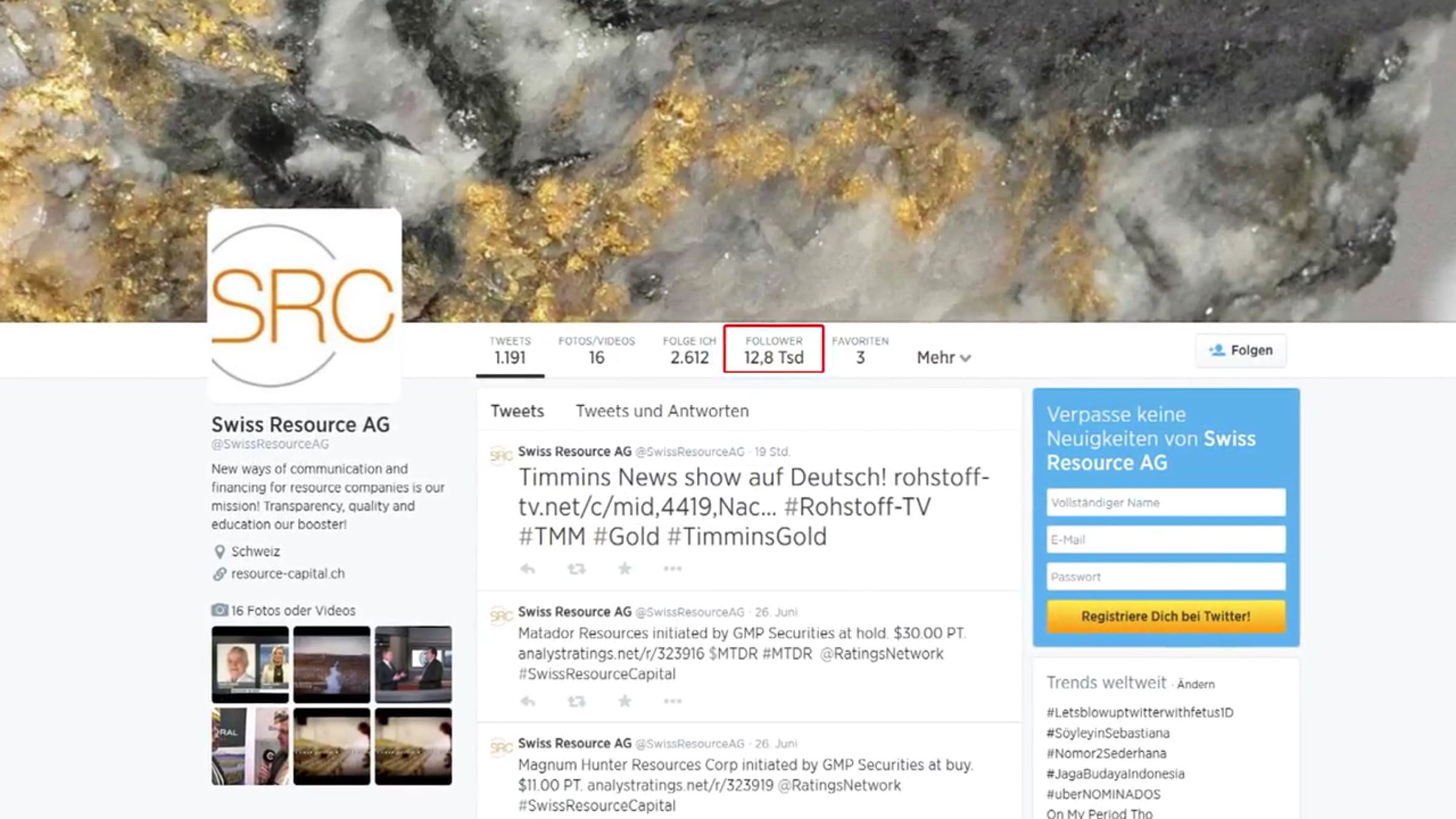
Task: Click the SRC avatar on Magnum Hunter tweet
Action: coord(501,747)
